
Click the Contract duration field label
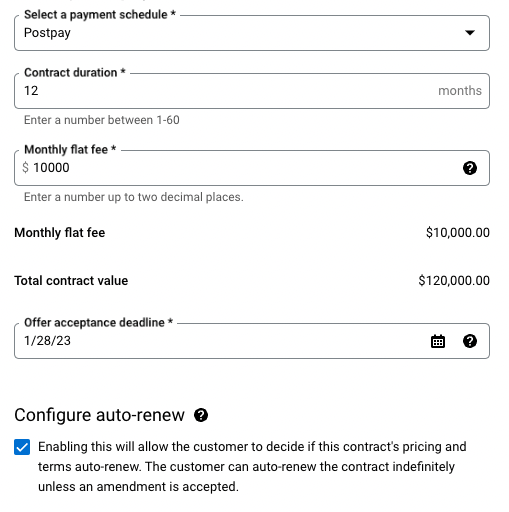point(75,73)
